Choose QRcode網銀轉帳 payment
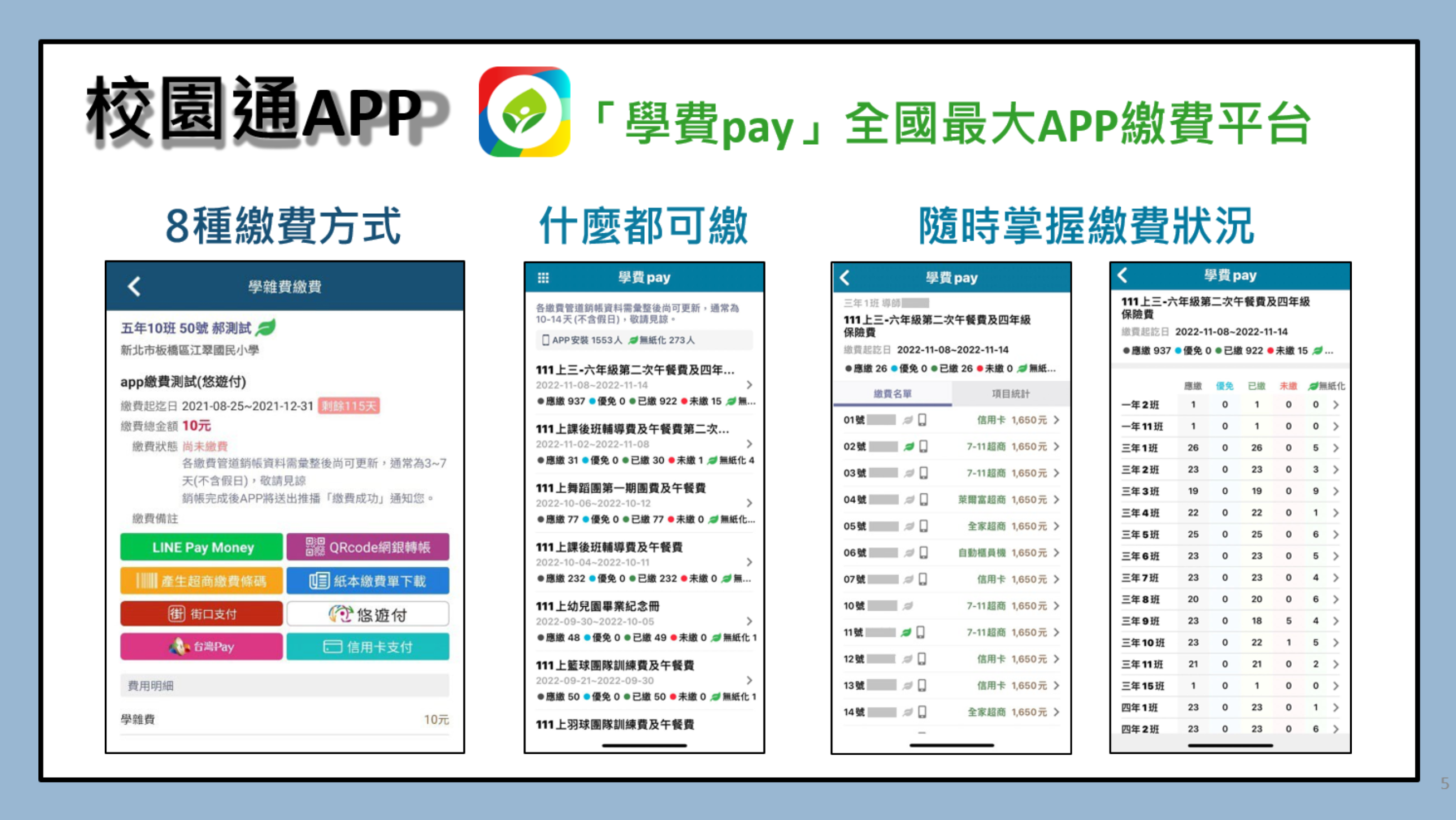The image size is (1456, 820). pyautogui.click(x=368, y=547)
